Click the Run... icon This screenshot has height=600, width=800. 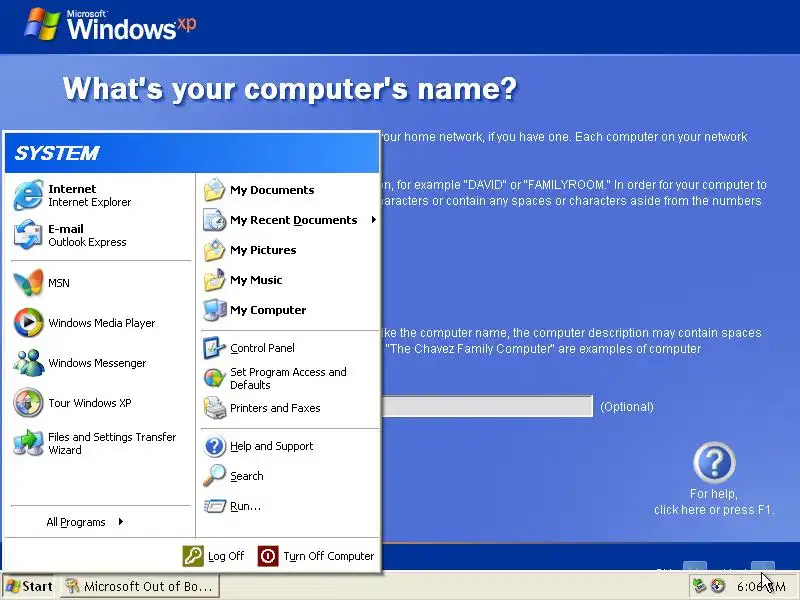click(214, 506)
